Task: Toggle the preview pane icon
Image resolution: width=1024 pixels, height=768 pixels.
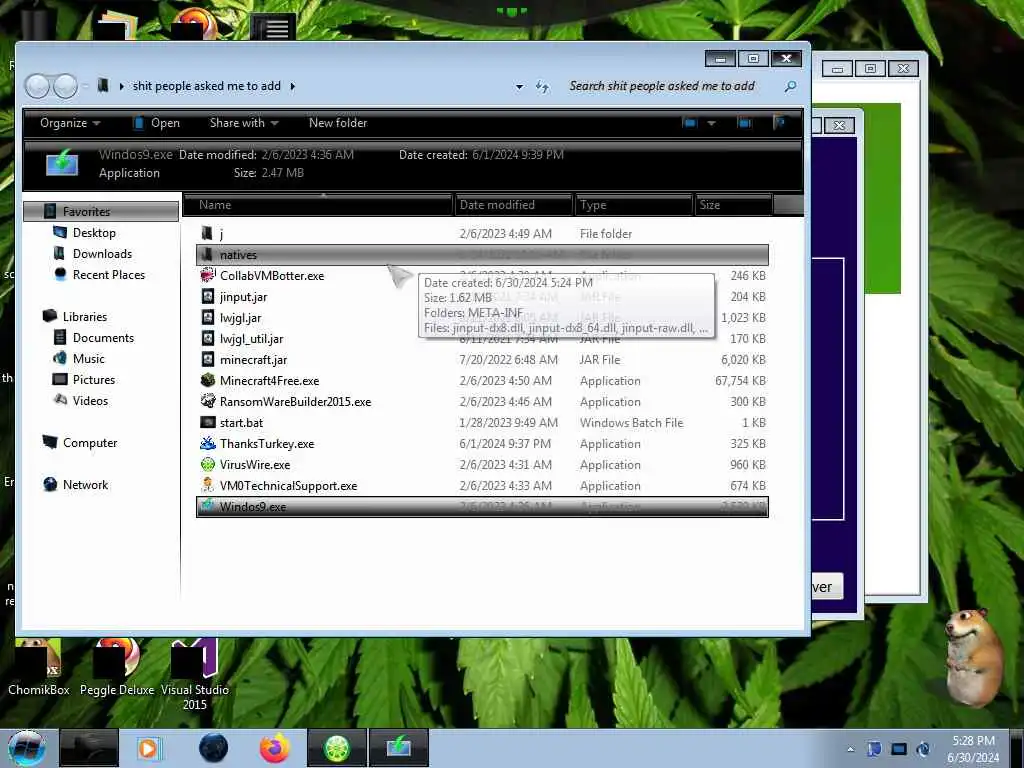Action: [744, 123]
